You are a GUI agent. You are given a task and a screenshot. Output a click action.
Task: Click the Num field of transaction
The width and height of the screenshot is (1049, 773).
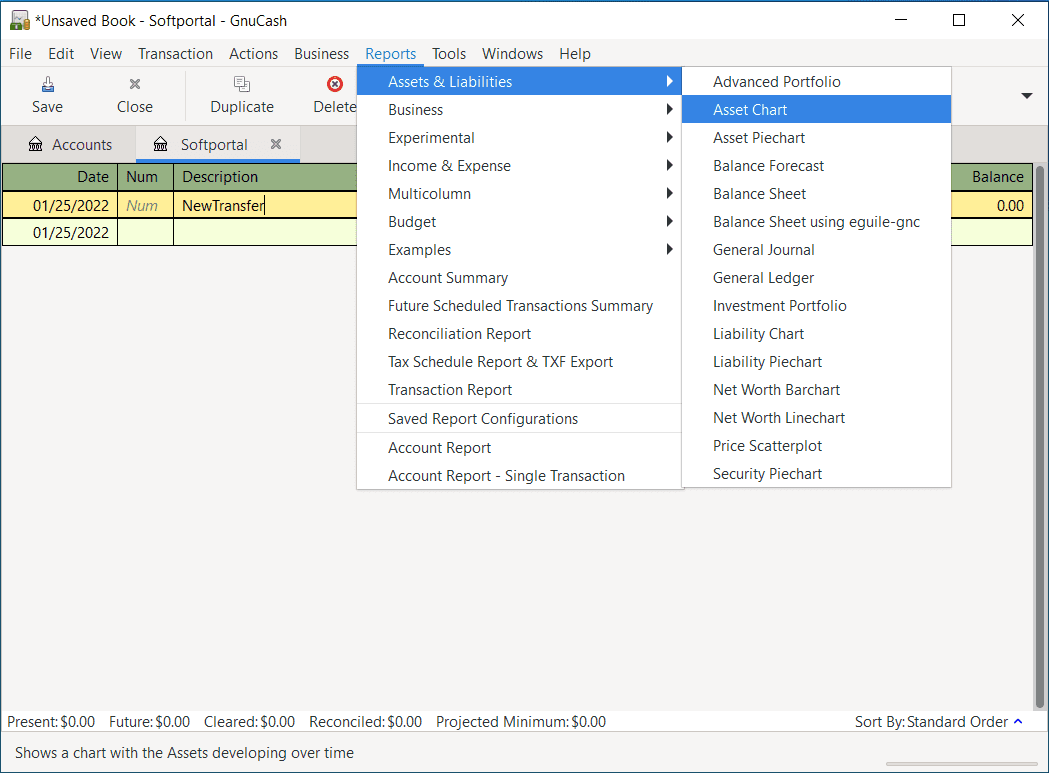[144, 206]
